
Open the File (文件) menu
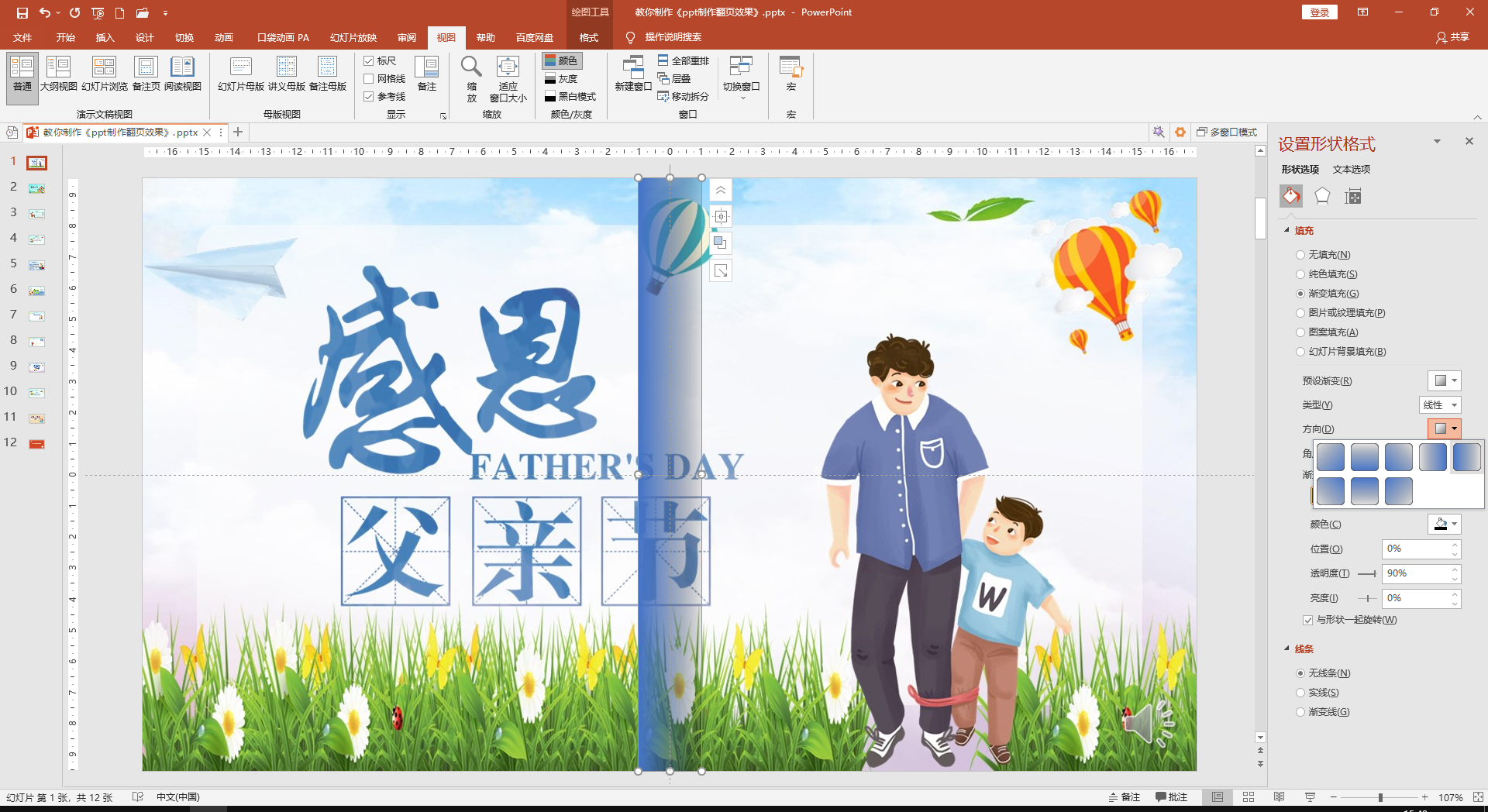coord(22,37)
